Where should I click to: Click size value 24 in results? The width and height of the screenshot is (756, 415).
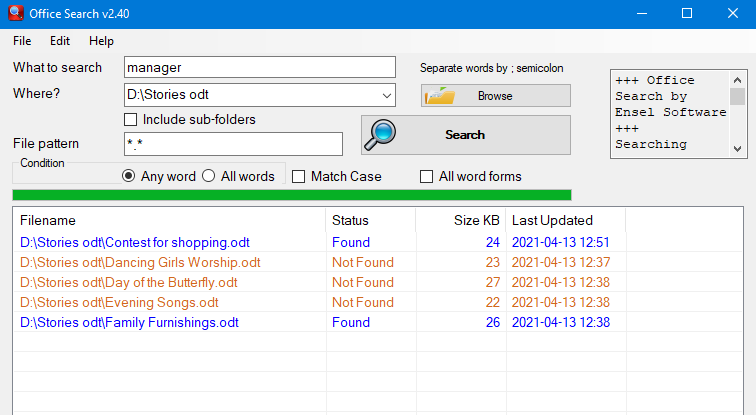pyautogui.click(x=492, y=242)
